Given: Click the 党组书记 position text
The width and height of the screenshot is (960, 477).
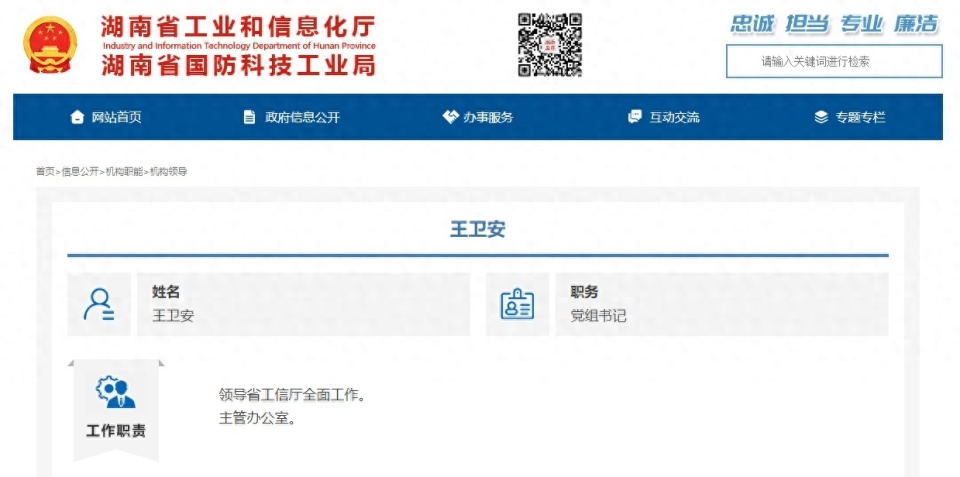Looking at the screenshot, I should (598, 316).
